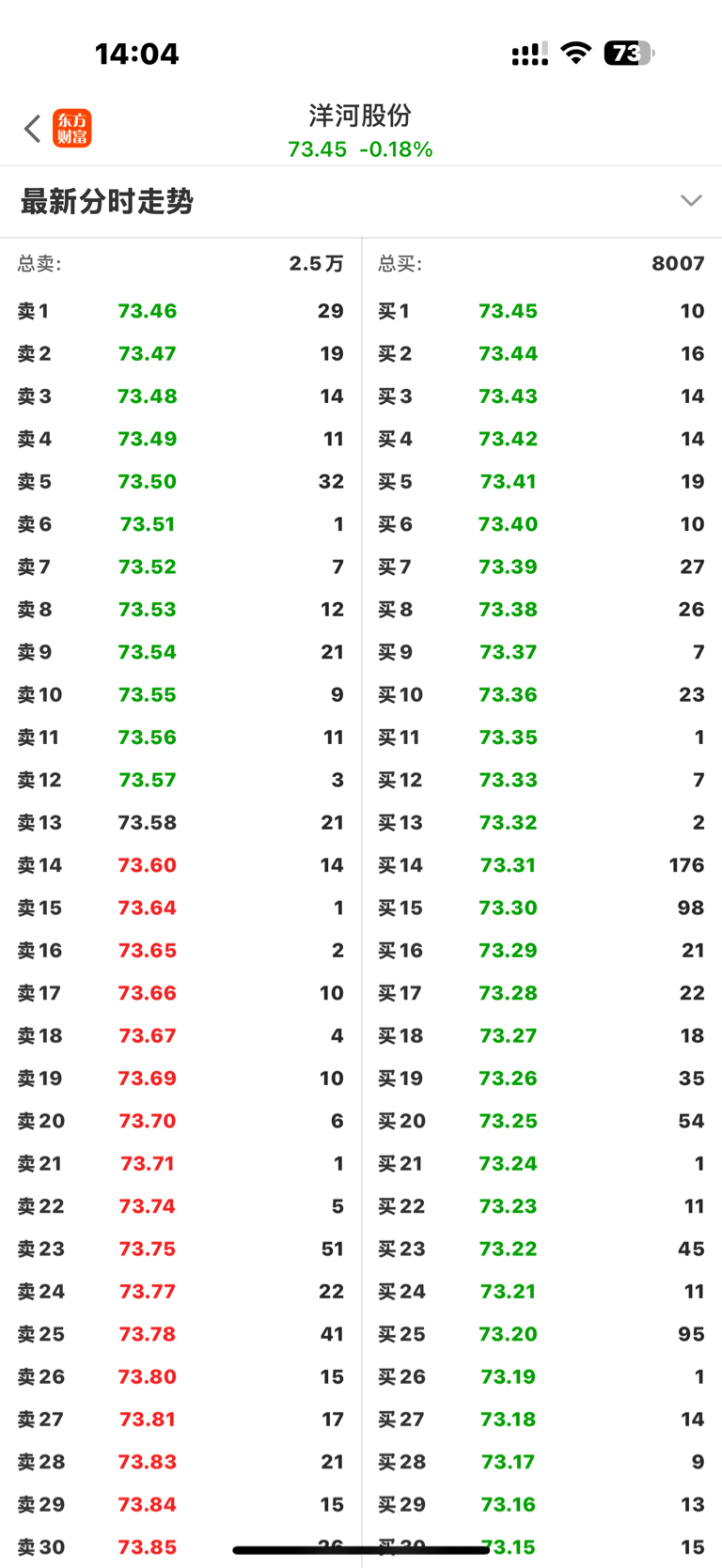Select 买1 price 73.45
This screenshot has height=1568, width=722.
(x=509, y=311)
